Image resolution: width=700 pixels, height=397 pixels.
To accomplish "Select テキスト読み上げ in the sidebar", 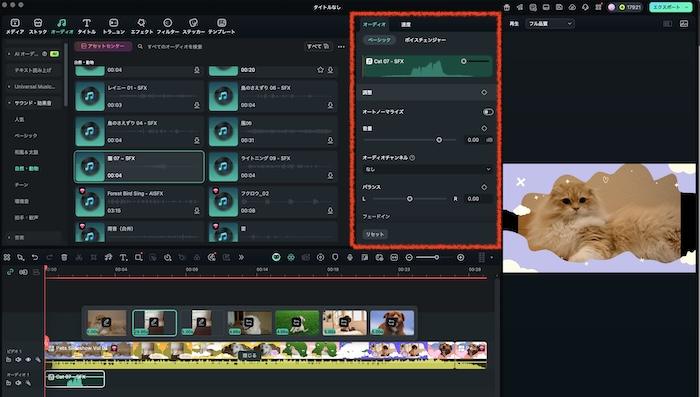I will click(33, 70).
